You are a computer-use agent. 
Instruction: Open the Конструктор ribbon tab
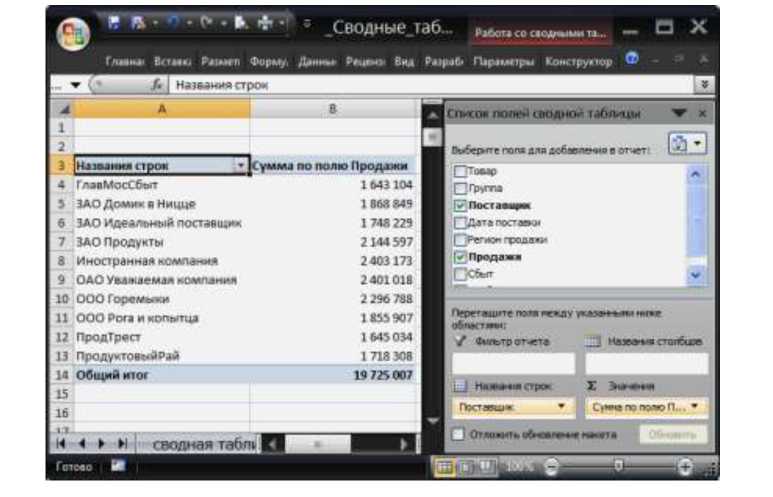tap(579, 61)
